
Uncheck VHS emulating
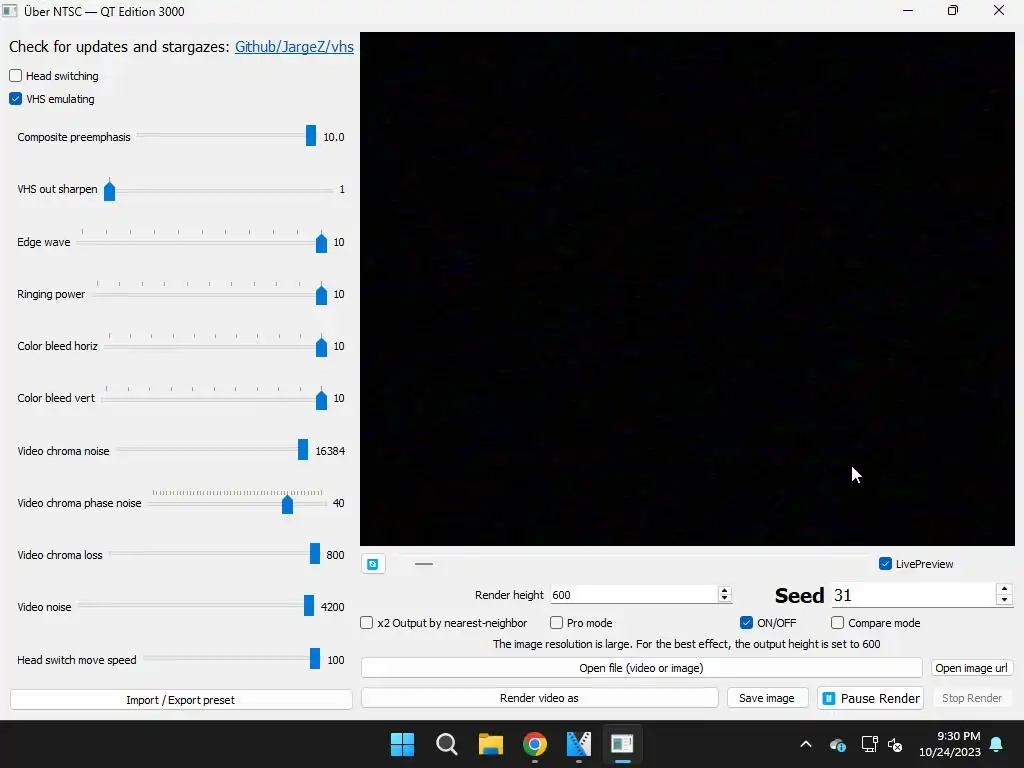tap(16, 99)
